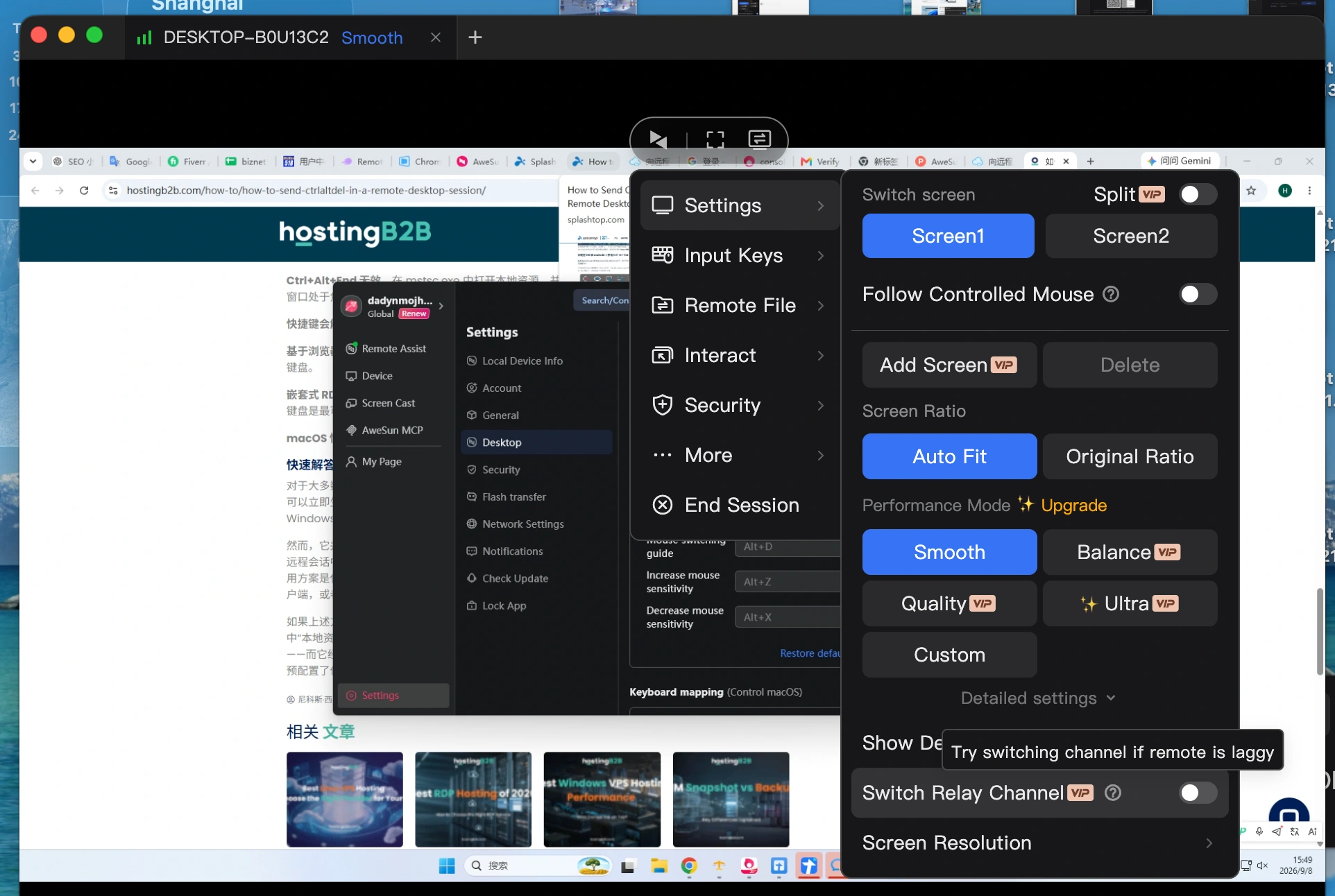Click the Alt+Z shortcut field
The width and height of the screenshot is (1335, 896).
788,582
